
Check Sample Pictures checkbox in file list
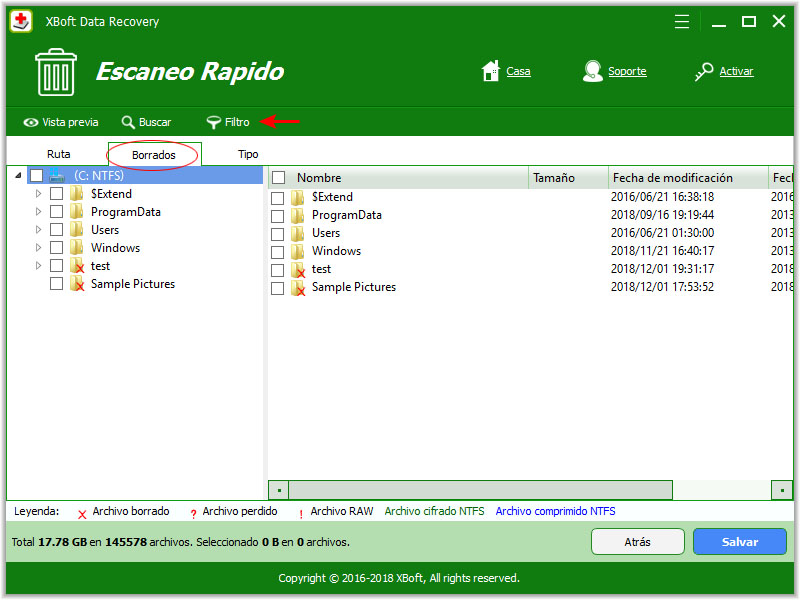[278, 288]
